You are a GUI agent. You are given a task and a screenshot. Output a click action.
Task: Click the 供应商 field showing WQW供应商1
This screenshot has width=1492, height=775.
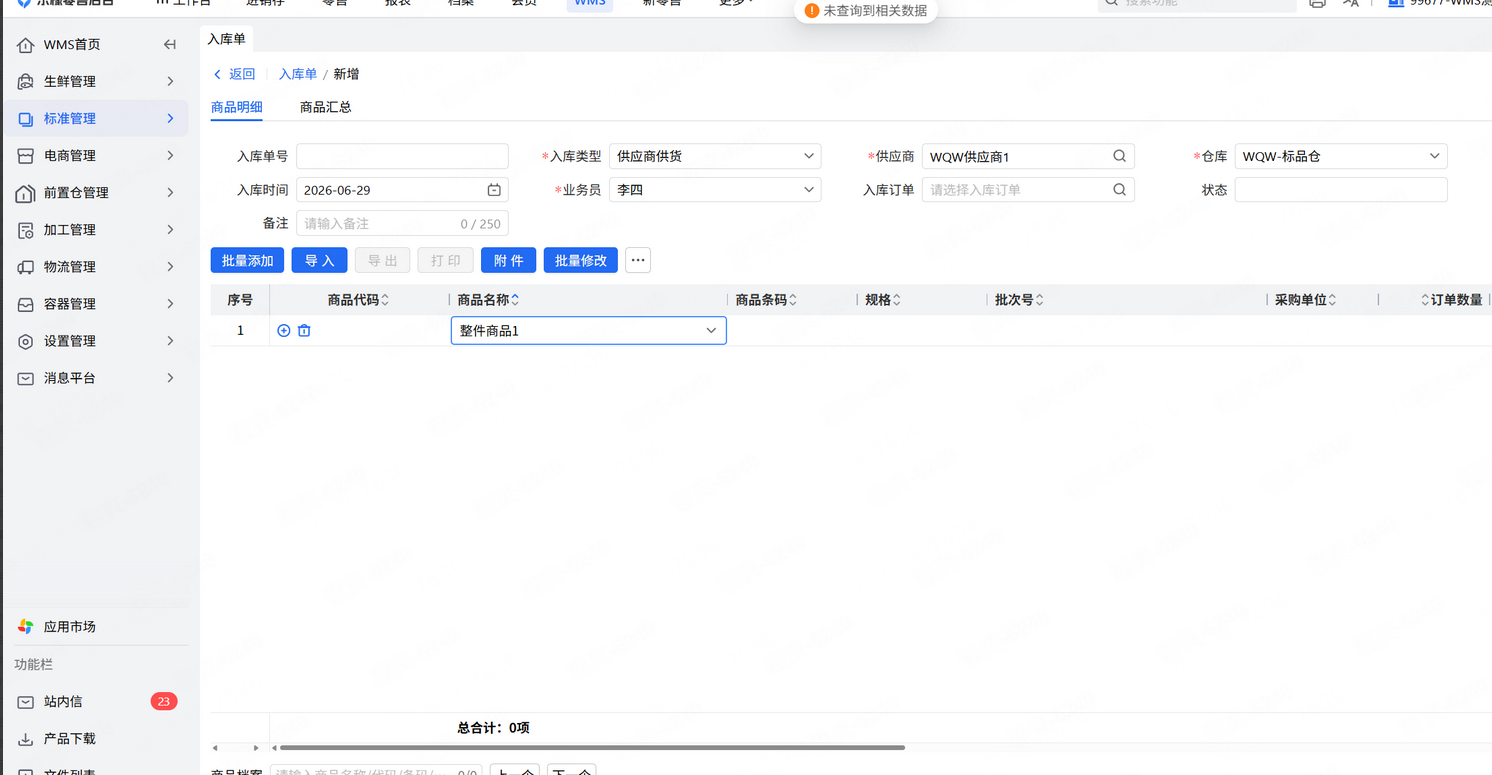click(1028, 156)
